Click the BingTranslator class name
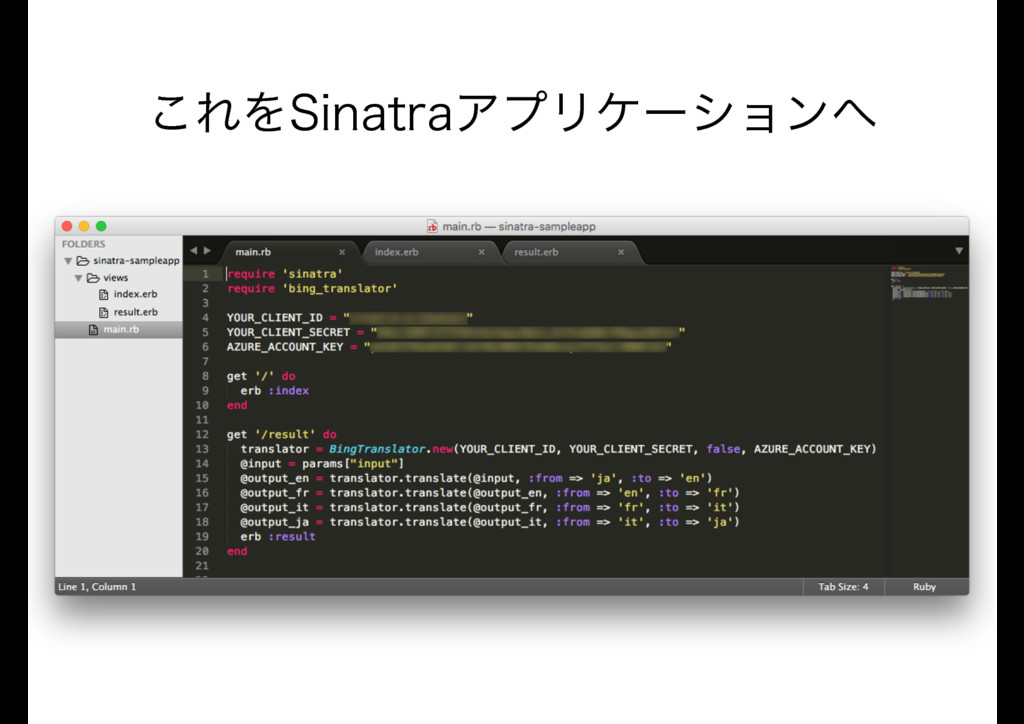The height and width of the screenshot is (724, 1024). click(x=377, y=449)
